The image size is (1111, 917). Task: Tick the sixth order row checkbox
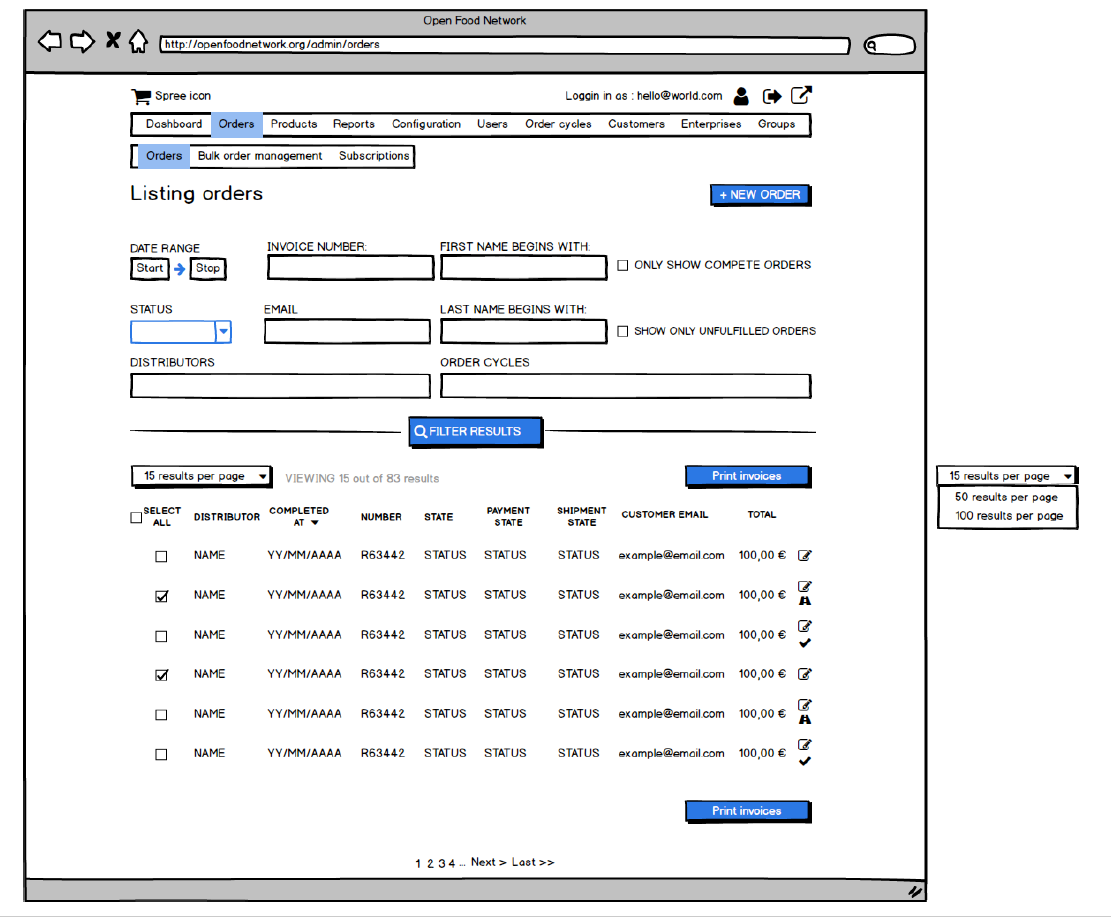pos(162,755)
